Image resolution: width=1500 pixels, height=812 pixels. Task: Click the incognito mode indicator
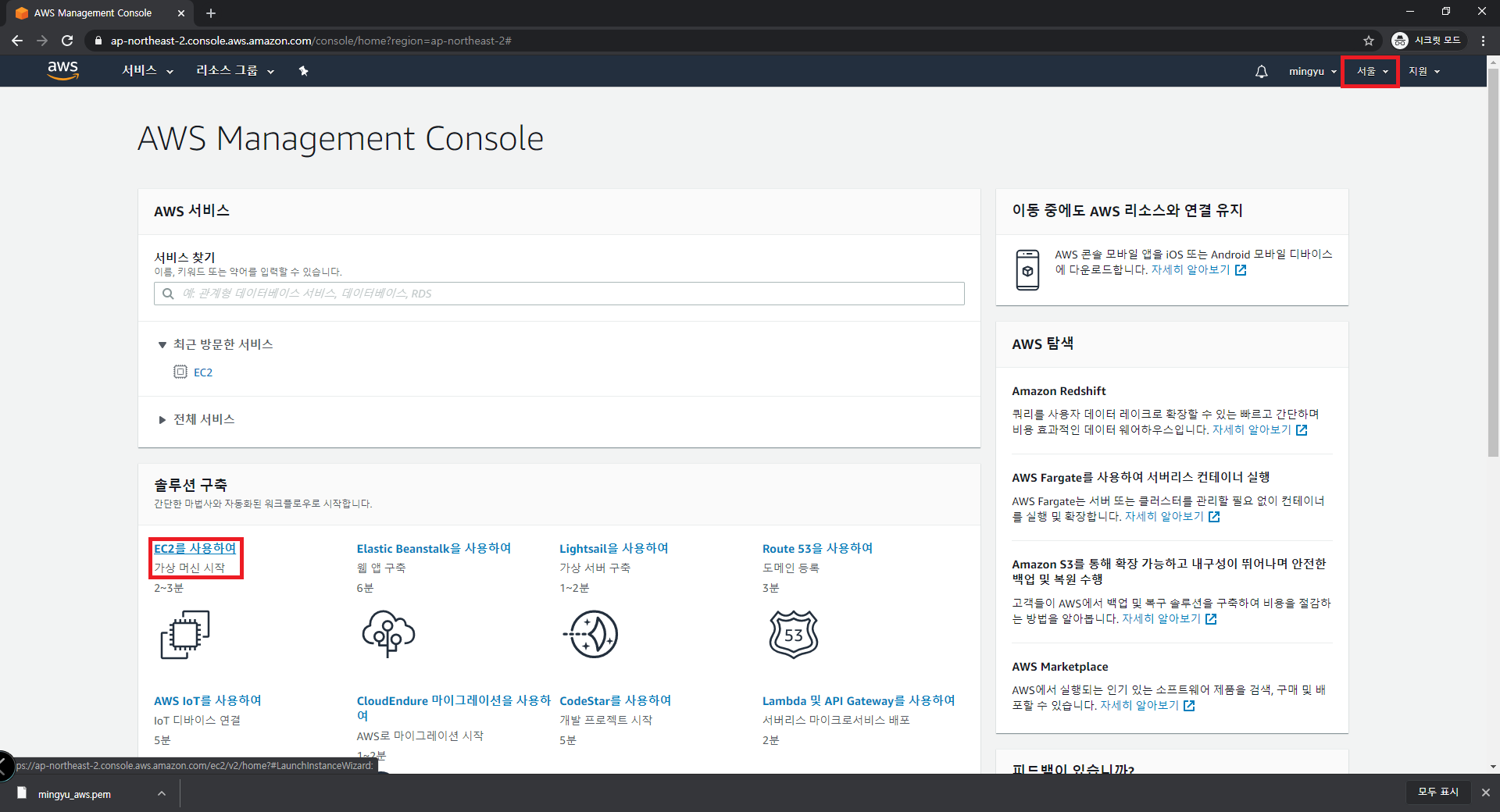click(1428, 41)
